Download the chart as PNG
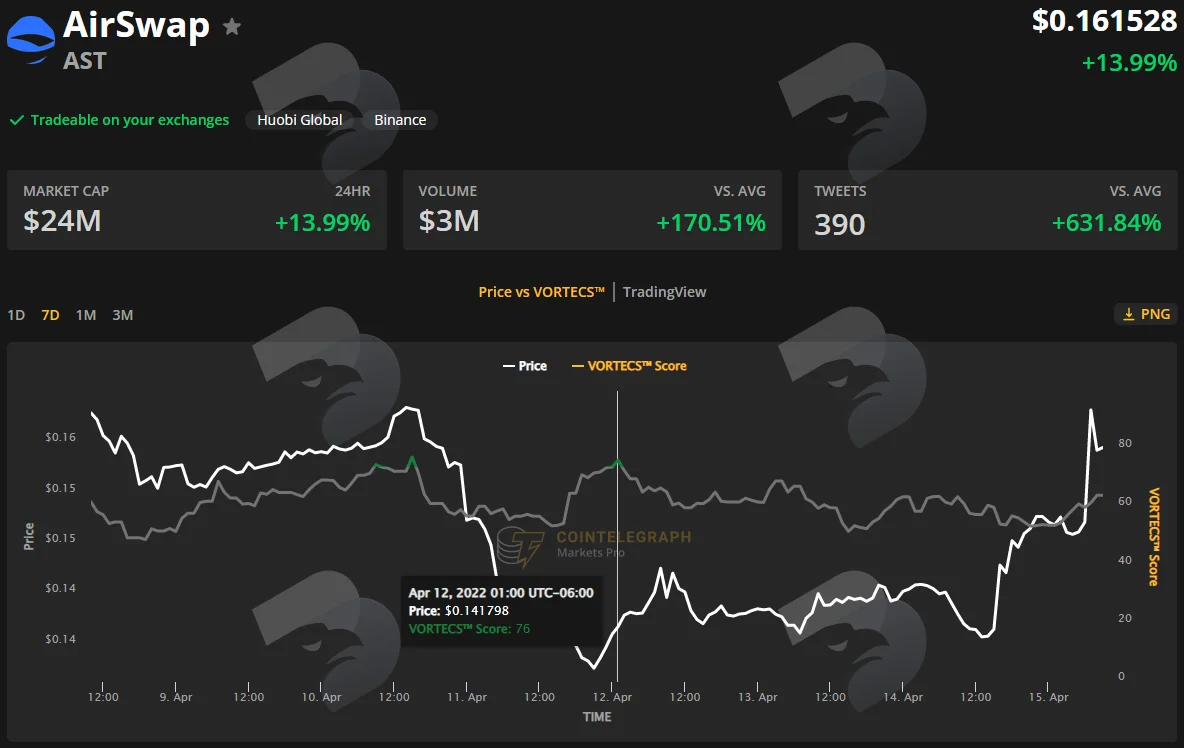Screen dimensions: 1184x748 [x=1145, y=314]
